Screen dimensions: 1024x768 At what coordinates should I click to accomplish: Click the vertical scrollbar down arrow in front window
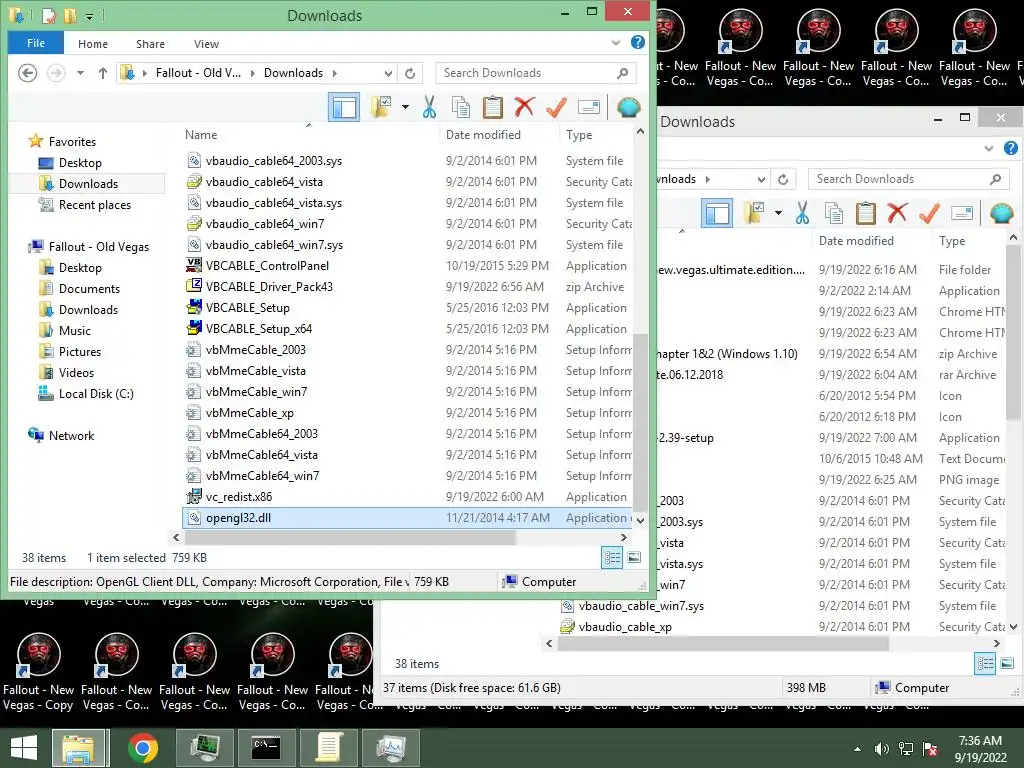tap(641, 520)
